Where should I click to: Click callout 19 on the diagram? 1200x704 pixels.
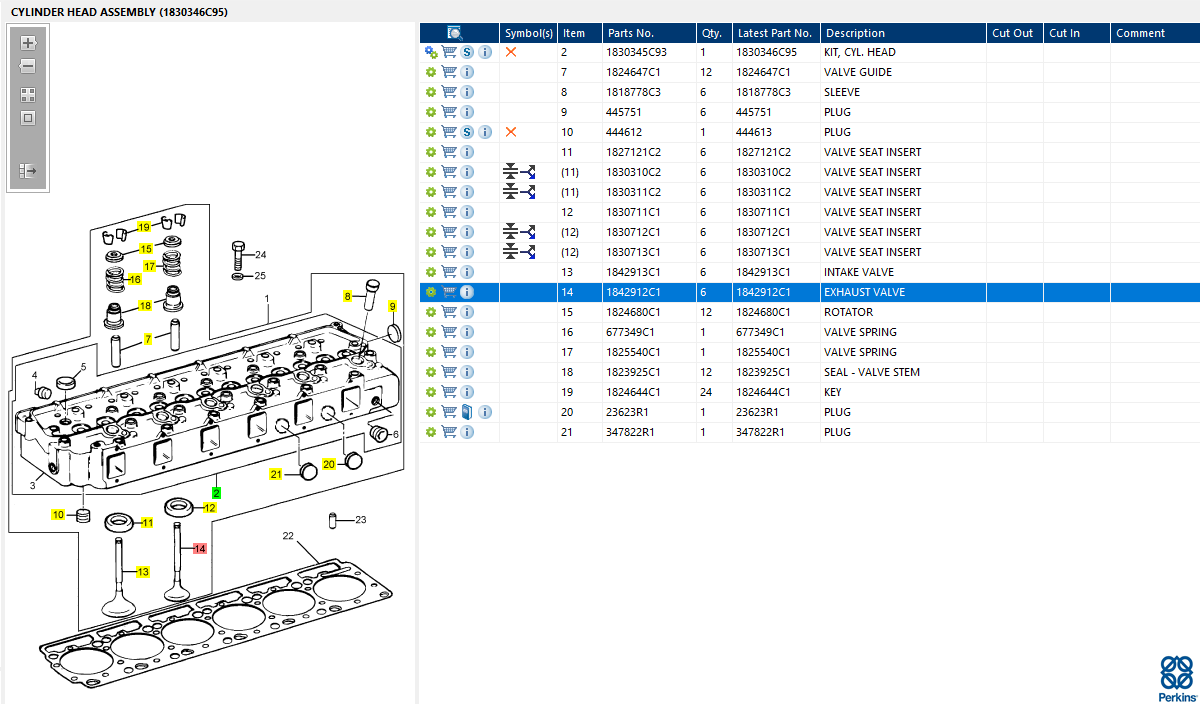[144, 228]
